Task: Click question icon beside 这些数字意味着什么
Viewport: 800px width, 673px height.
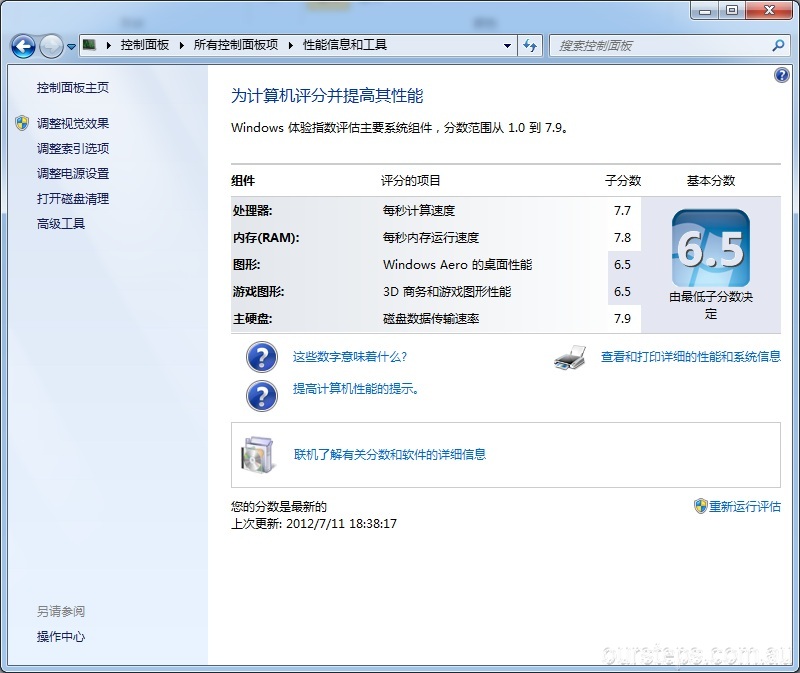Action: point(262,357)
